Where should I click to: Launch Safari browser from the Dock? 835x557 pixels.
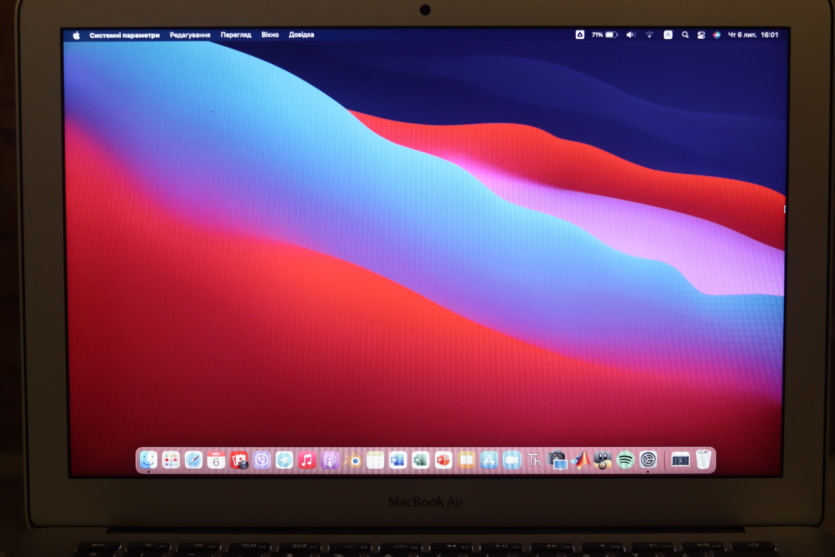pyautogui.click(x=193, y=460)
